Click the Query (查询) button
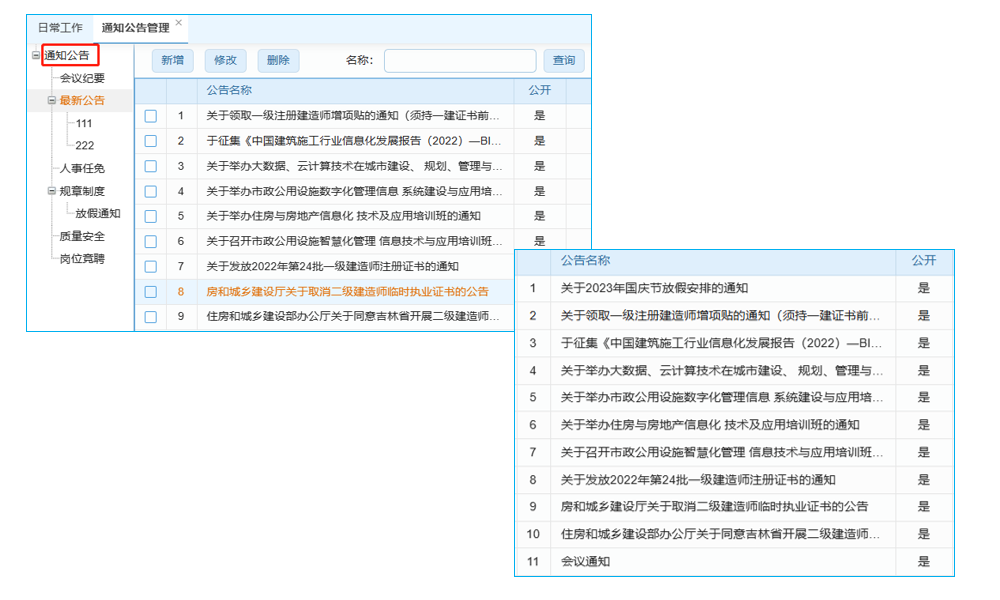Screen dimensions: 1000x600 point(564,60)
